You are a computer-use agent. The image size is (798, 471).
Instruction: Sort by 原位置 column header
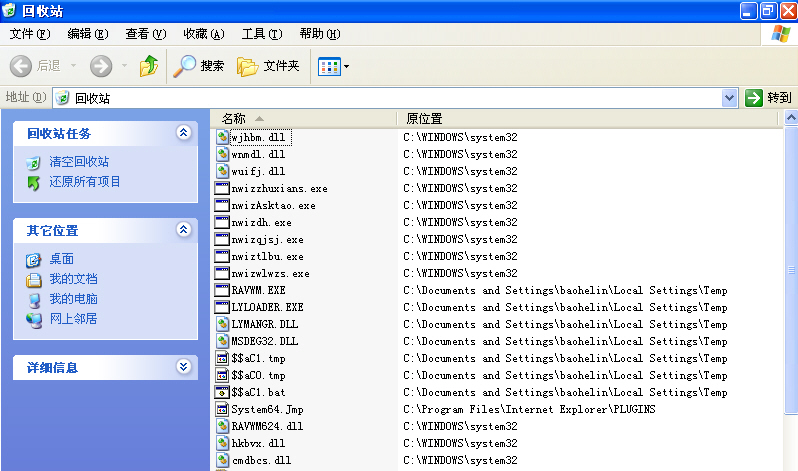(x=587, y=119)
